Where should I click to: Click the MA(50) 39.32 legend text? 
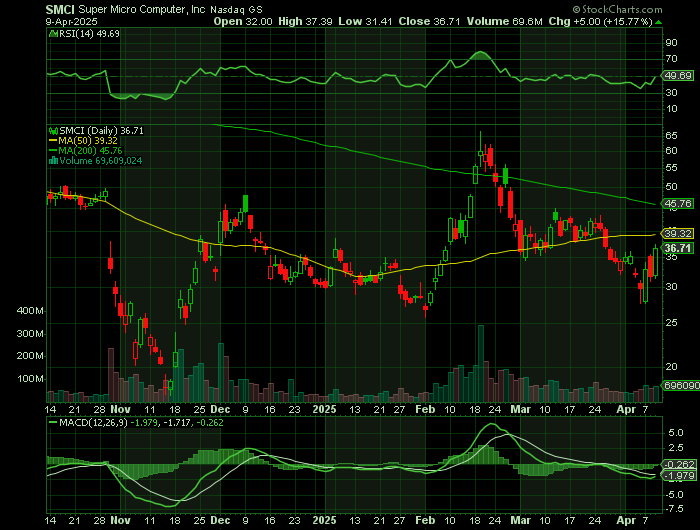coord(88,141)
